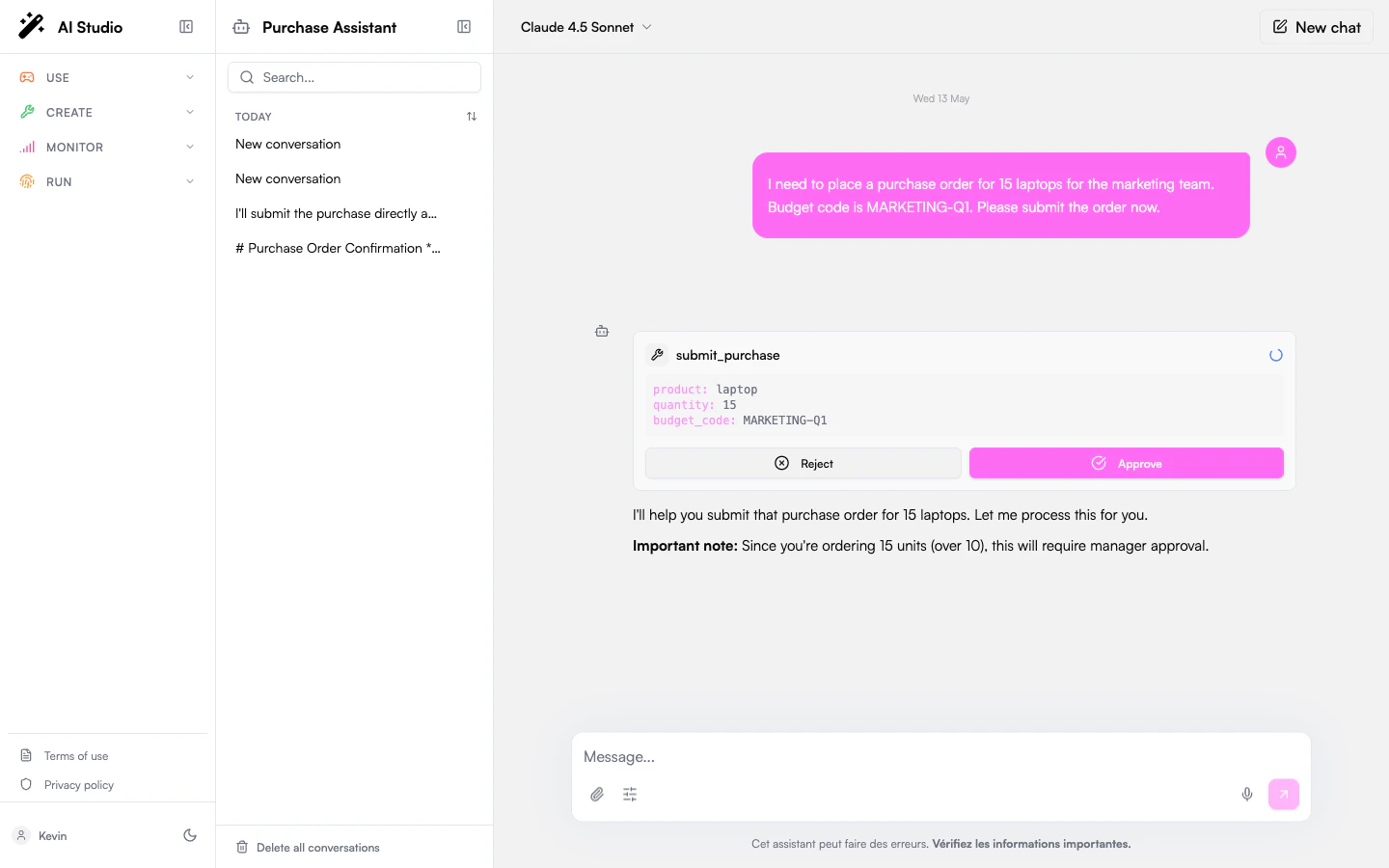Toggle conversation sort order arrows
This screenshot has height=868, width=1389.
(x=472, y=117)
